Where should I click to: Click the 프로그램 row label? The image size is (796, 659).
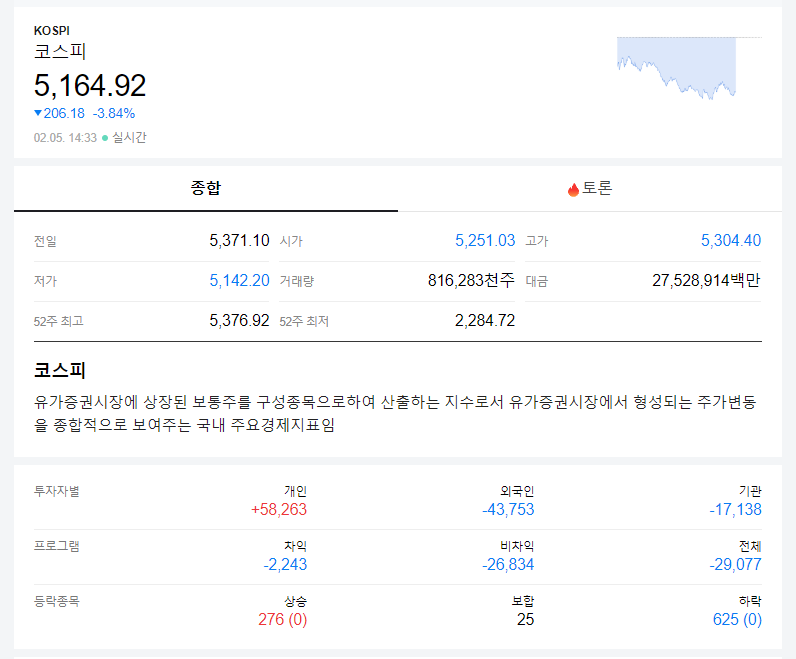(x=57, y=546)
